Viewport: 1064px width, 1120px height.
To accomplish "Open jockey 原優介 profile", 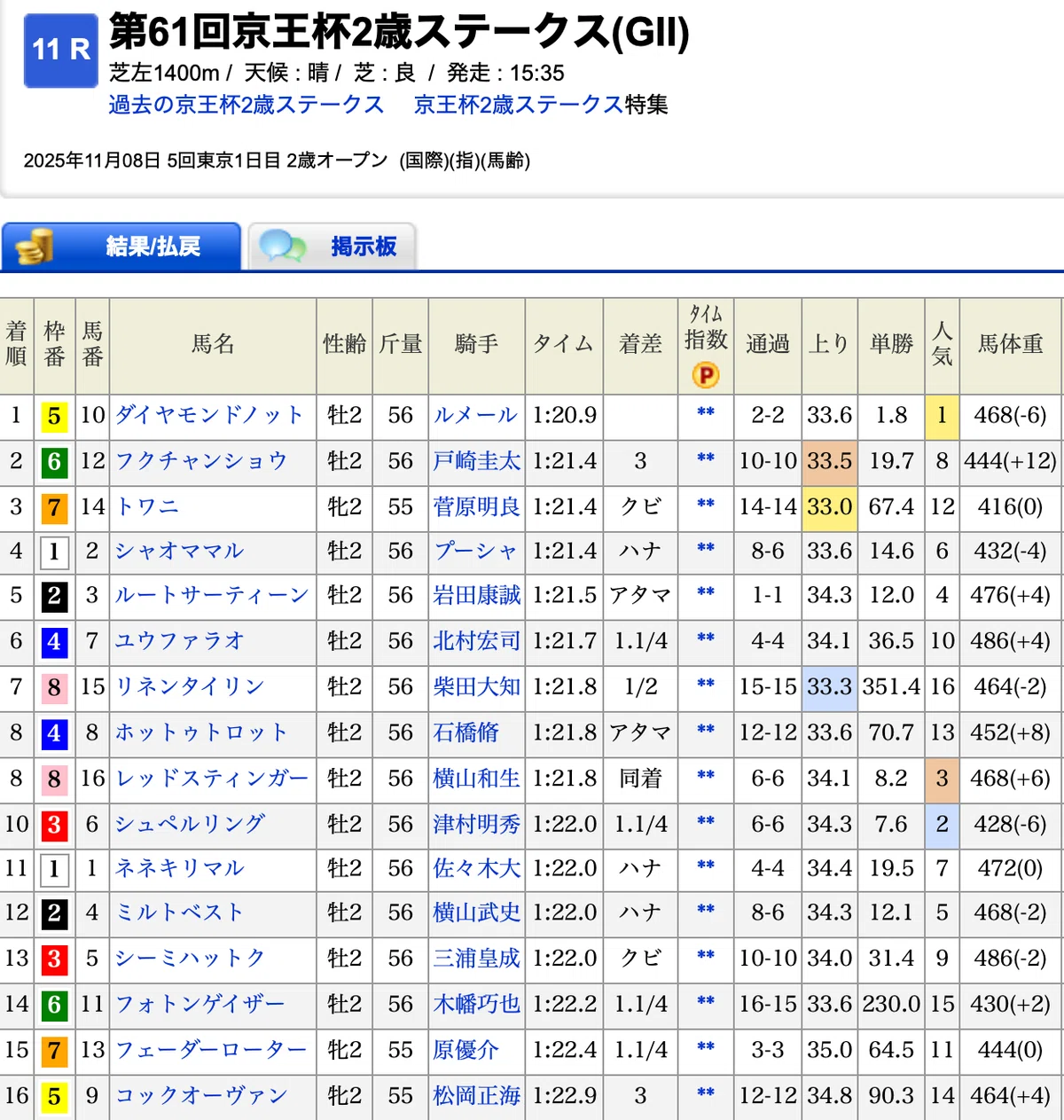I will [x=465, y=1050].
